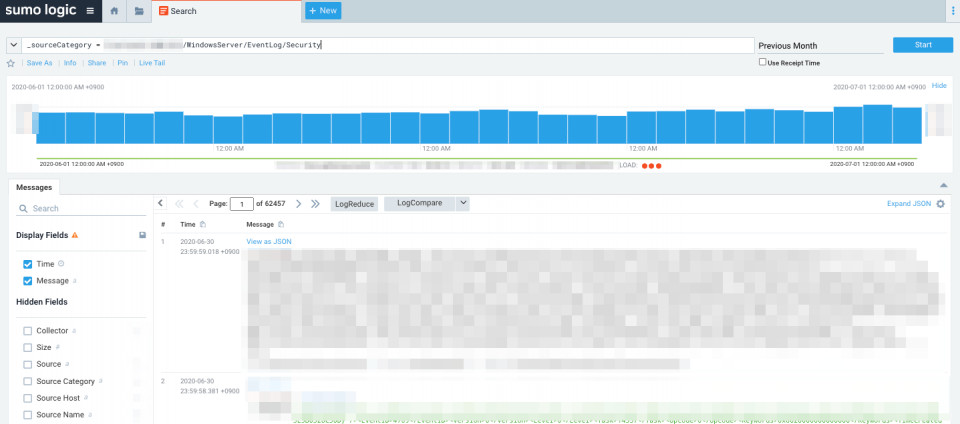Viewport: 960px width, 424px height.
Task: Open the results settings gear icon
Action: (940, 204)
